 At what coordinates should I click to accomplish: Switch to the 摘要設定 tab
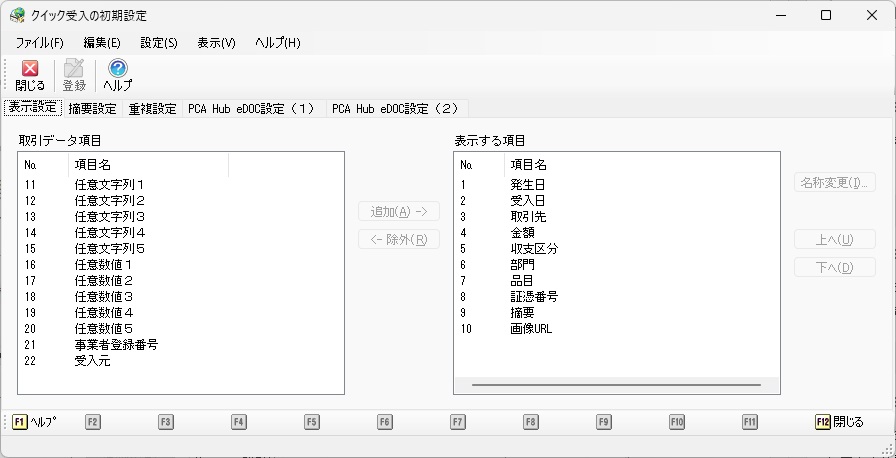pyautogui.click(x=92, y=109)
